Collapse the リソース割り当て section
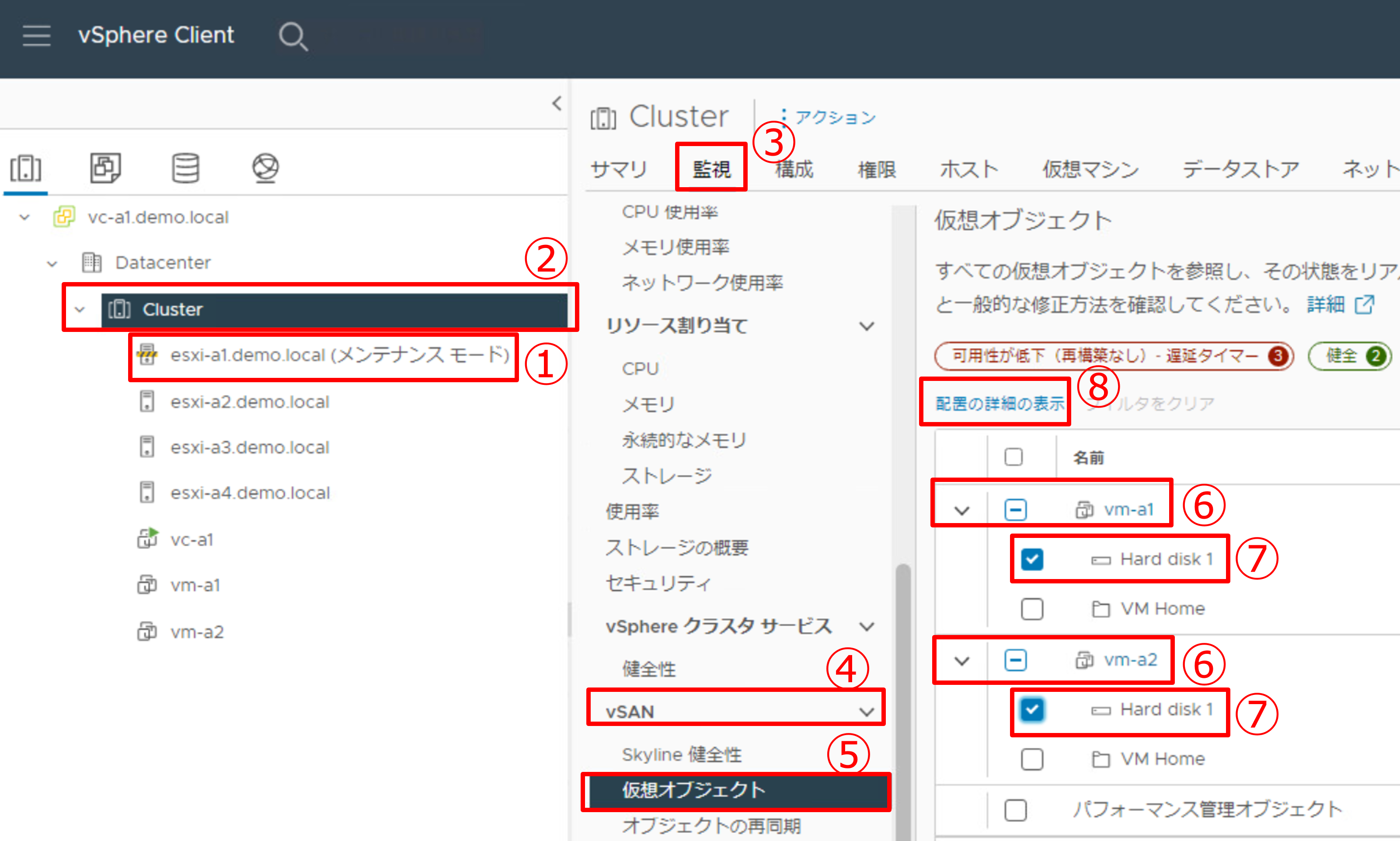Image resolution: width=1400 pixels, height=841 pixels. pyautogui.click(x=866, y=326)
